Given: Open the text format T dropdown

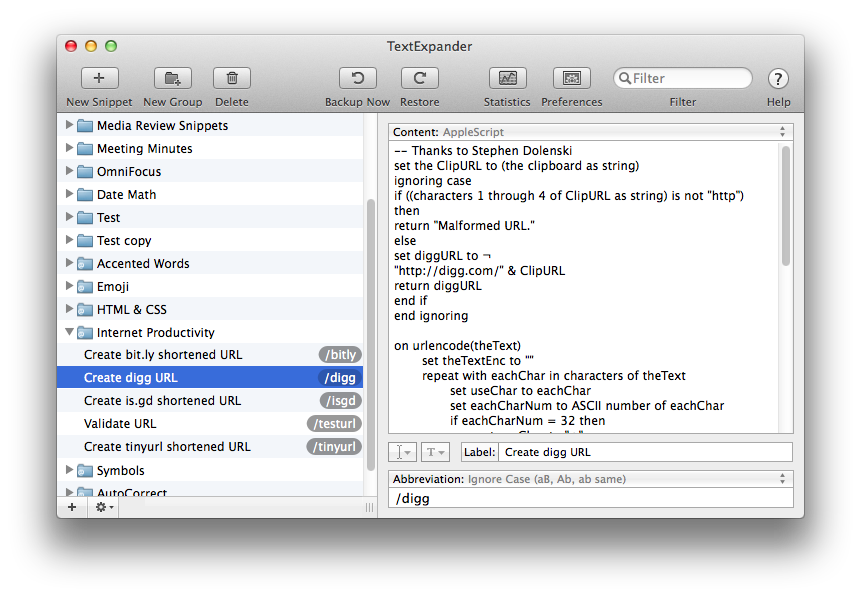Looking at the screenshot, I should (x=435, y=452).
